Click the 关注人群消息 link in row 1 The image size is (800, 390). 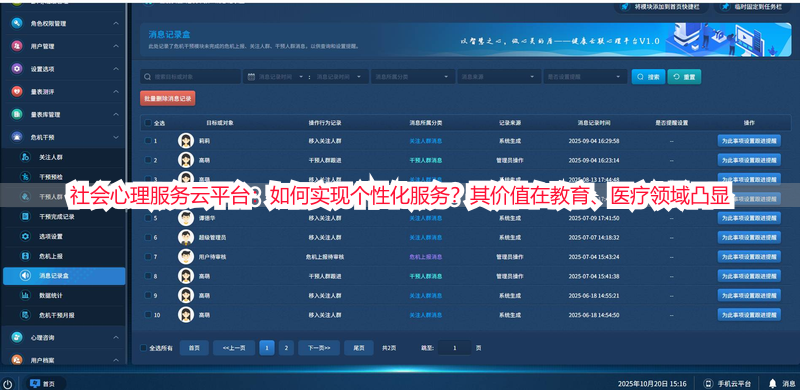[426, 140]
